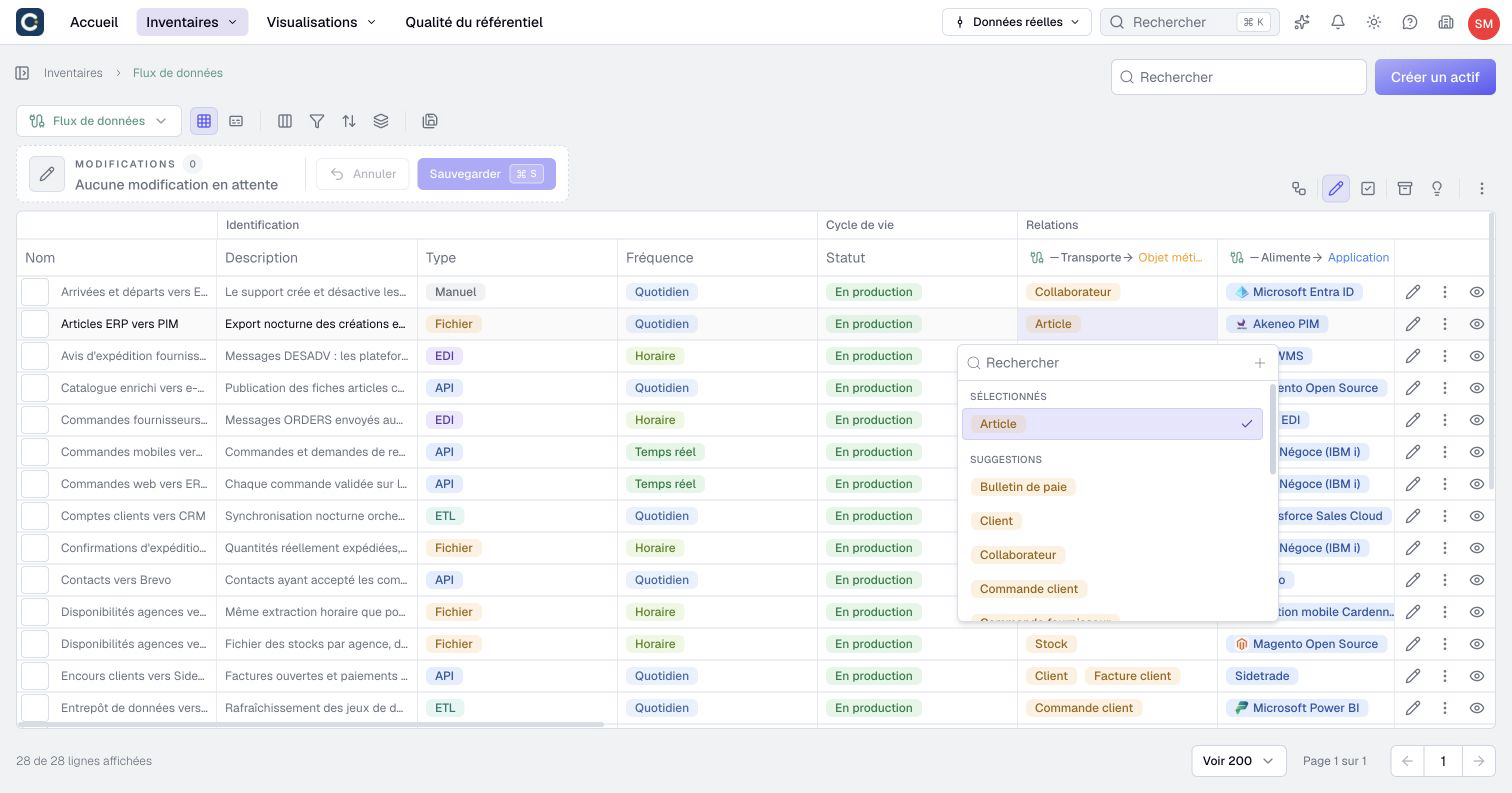Check the box for Comptes clients vers CRM

(x=35, y=516)
